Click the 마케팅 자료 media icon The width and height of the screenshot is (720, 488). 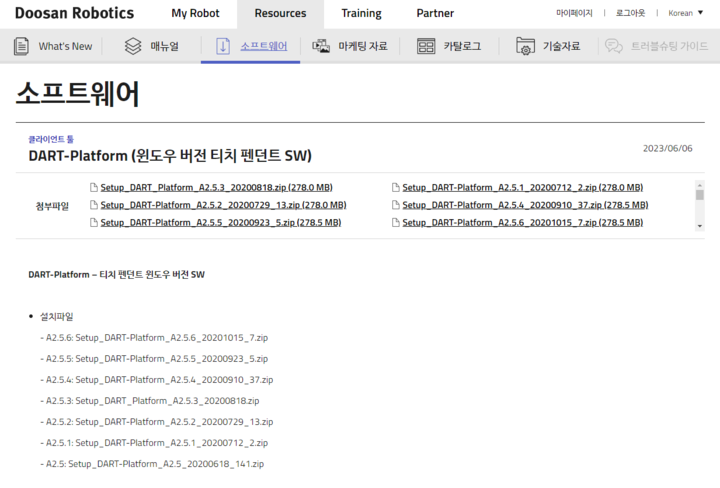pos(321,46)
